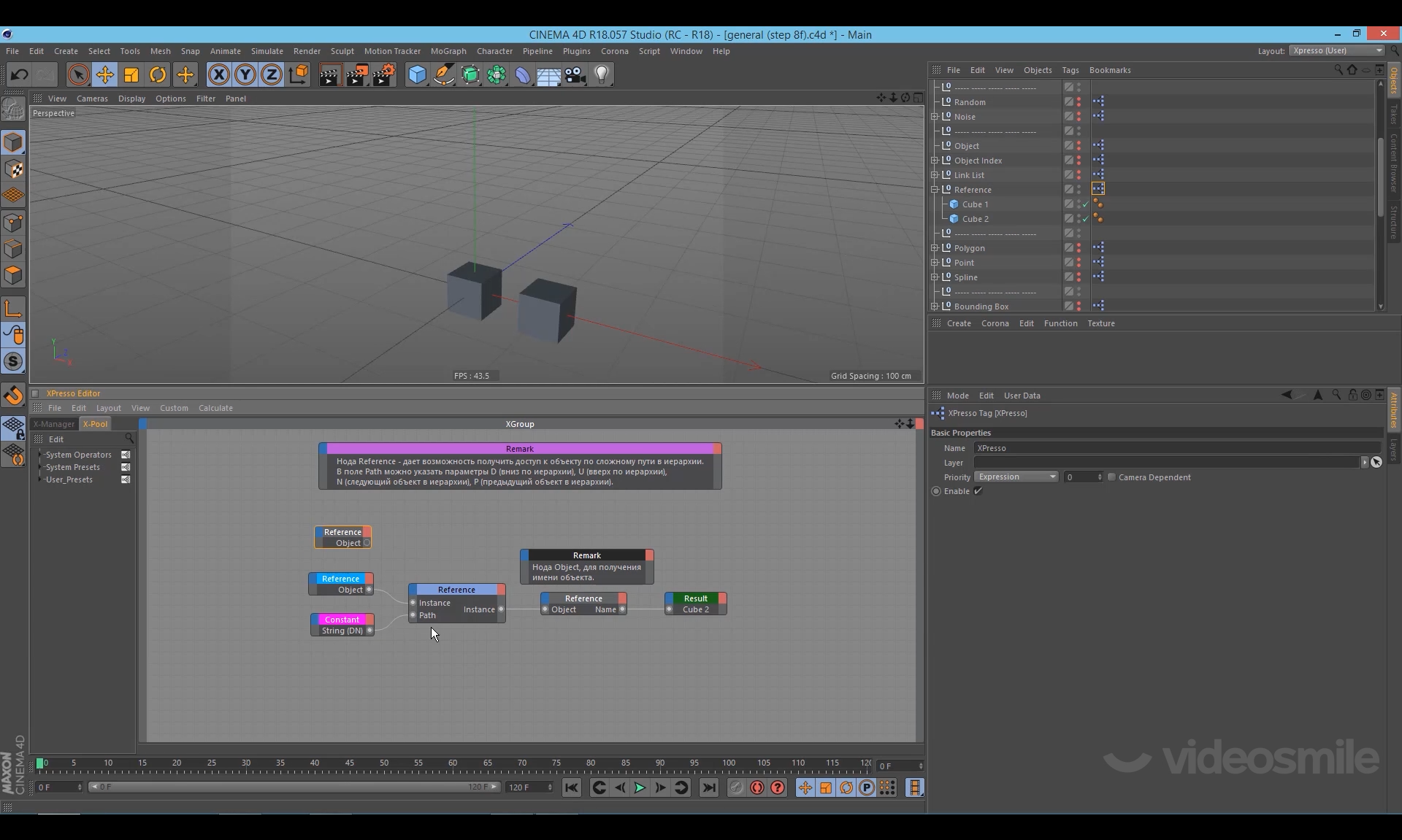
Task: Select the Move tool in toolbar
Action: click(105, 74)
